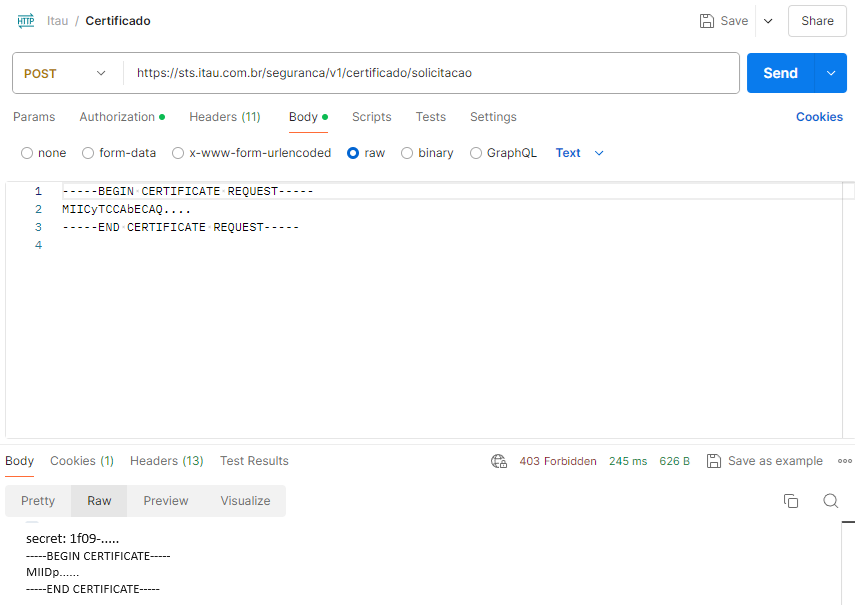The width and height of the screenshot is (855, 605).
Task: Click the 403 Forbidden status
Action: [558, 461]
